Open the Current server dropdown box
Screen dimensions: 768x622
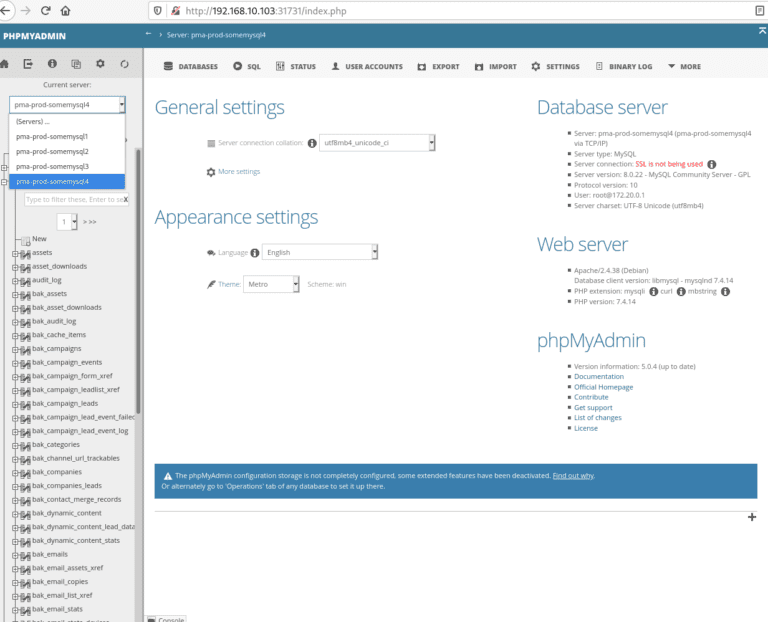pos(67,105)
